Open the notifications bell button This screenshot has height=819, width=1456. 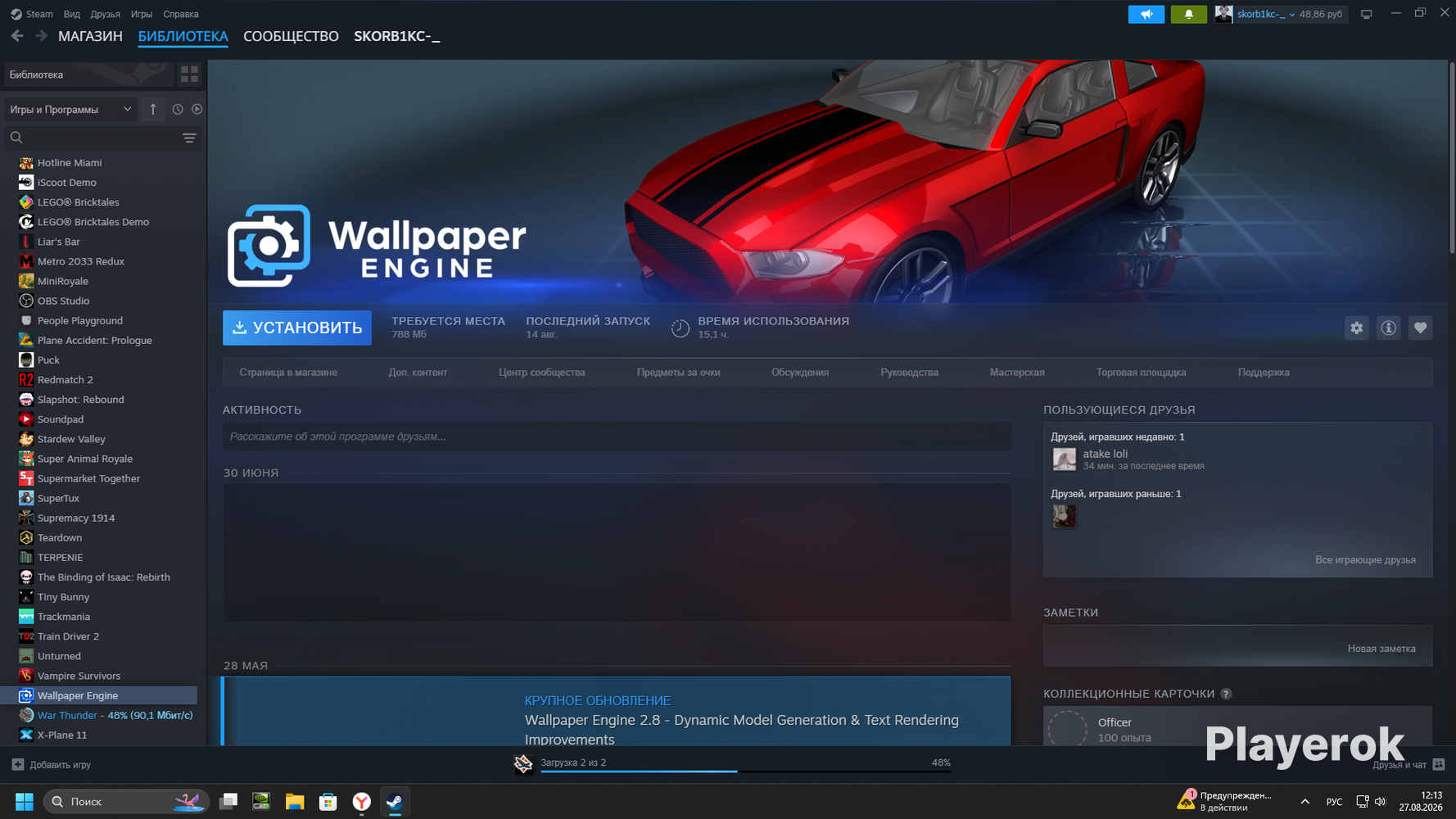click(1188, 14)
